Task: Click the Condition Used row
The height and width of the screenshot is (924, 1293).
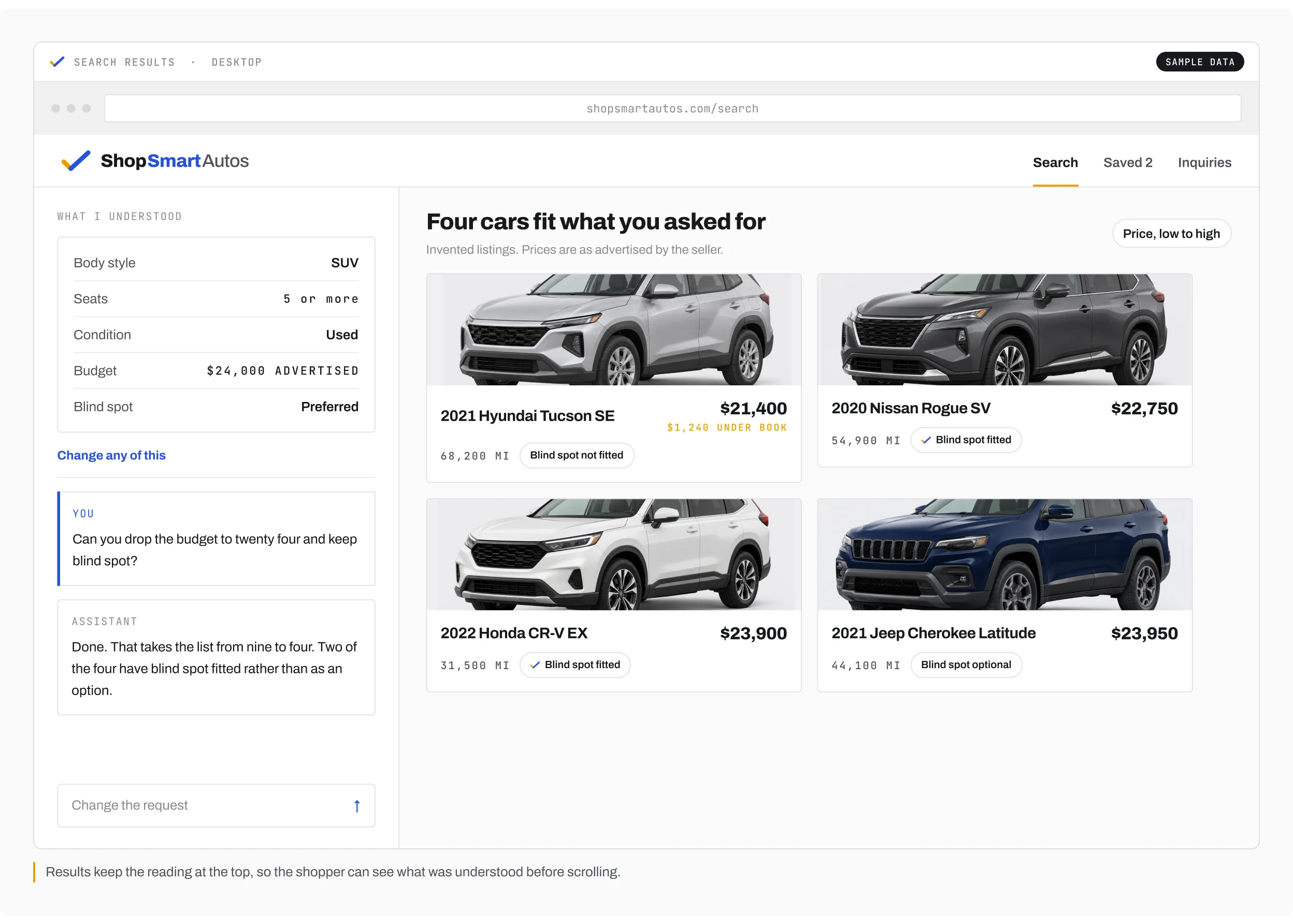Action: coord(215,335)
